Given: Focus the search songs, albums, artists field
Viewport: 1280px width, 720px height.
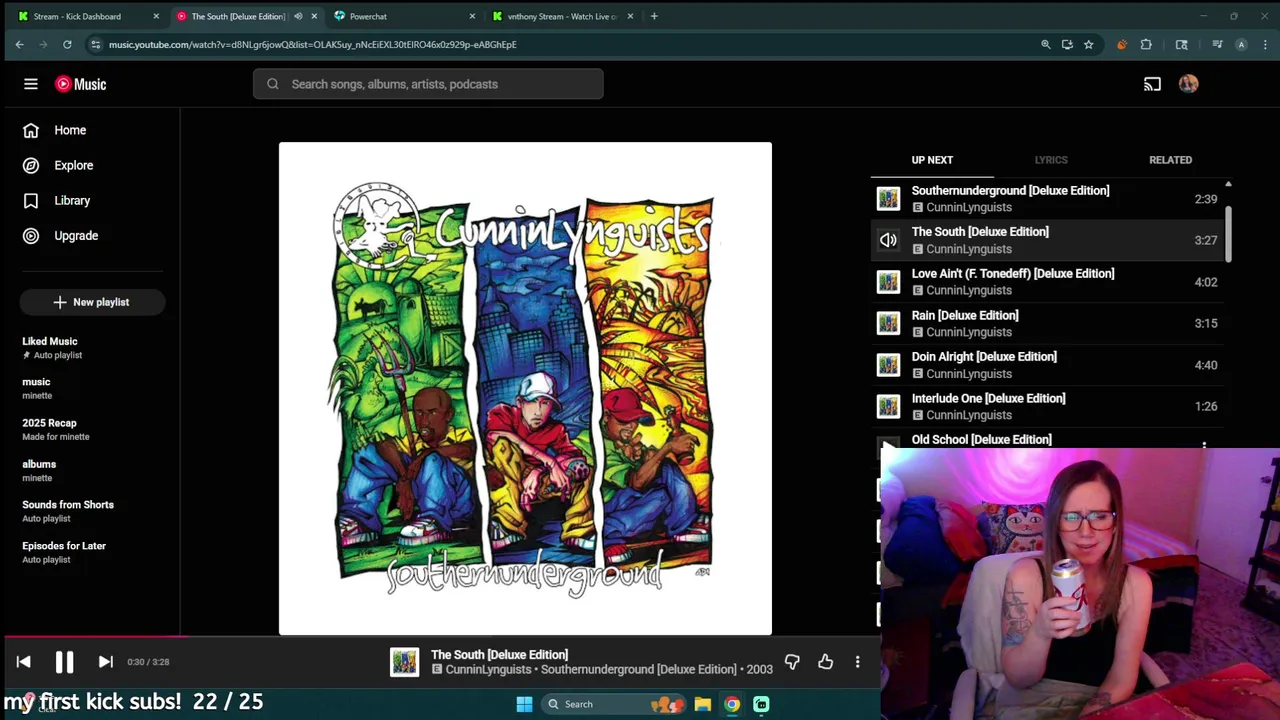Looking at the screenshot, I should click(x=428, y=84).
